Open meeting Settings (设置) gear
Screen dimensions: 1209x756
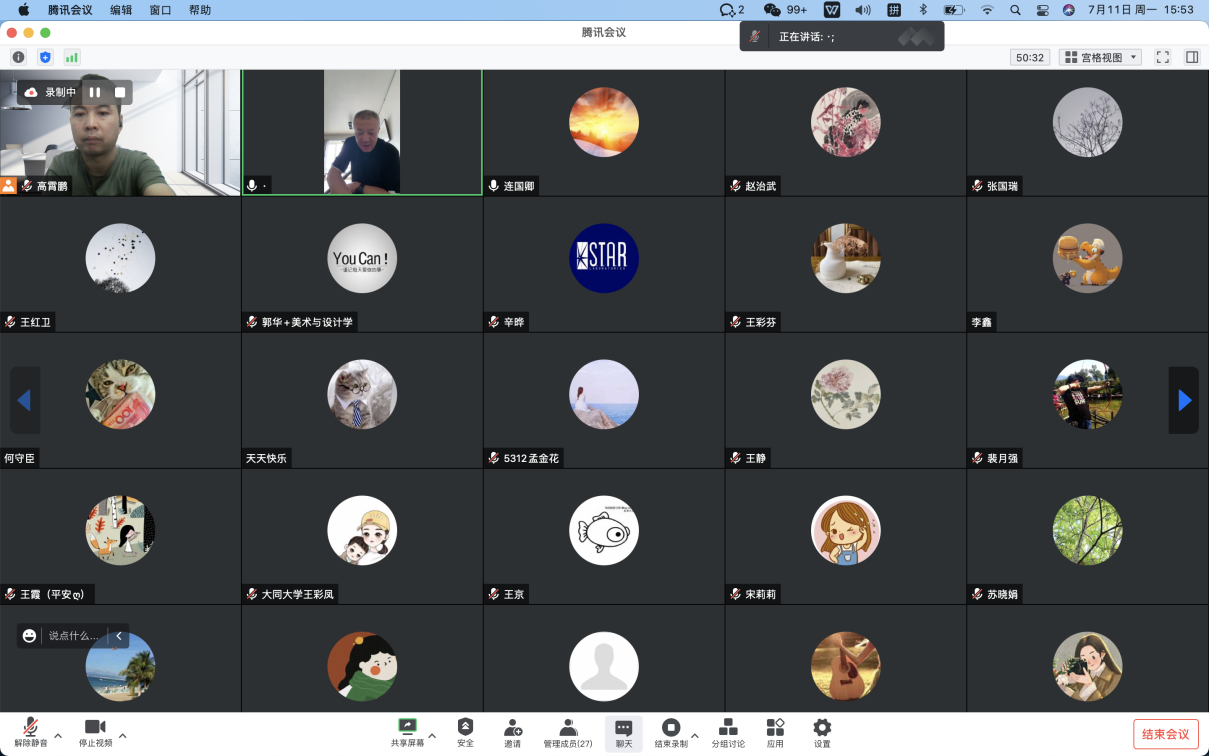[822, 732]
